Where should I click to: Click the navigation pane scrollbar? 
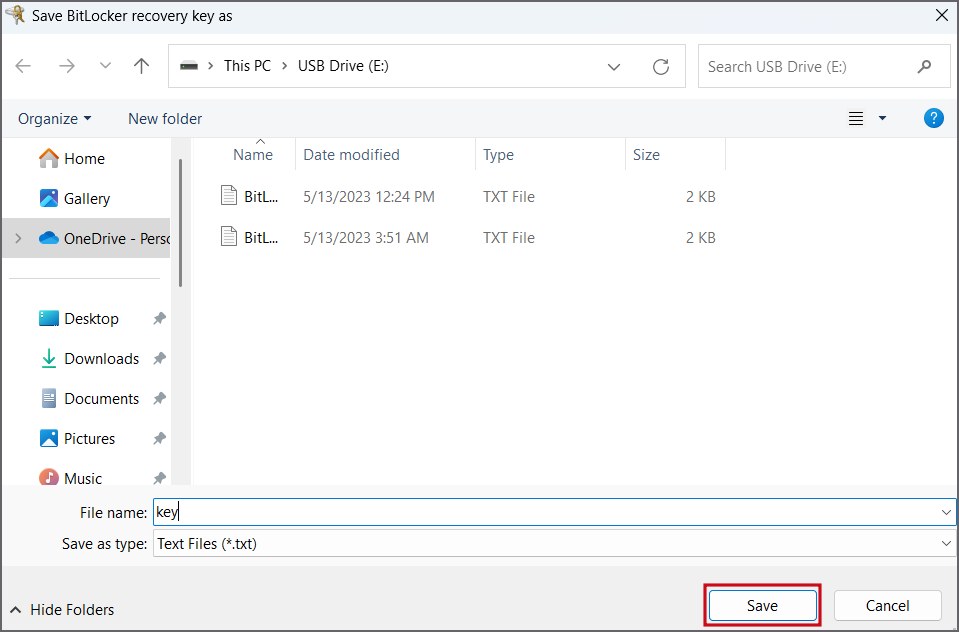(180, 223)
